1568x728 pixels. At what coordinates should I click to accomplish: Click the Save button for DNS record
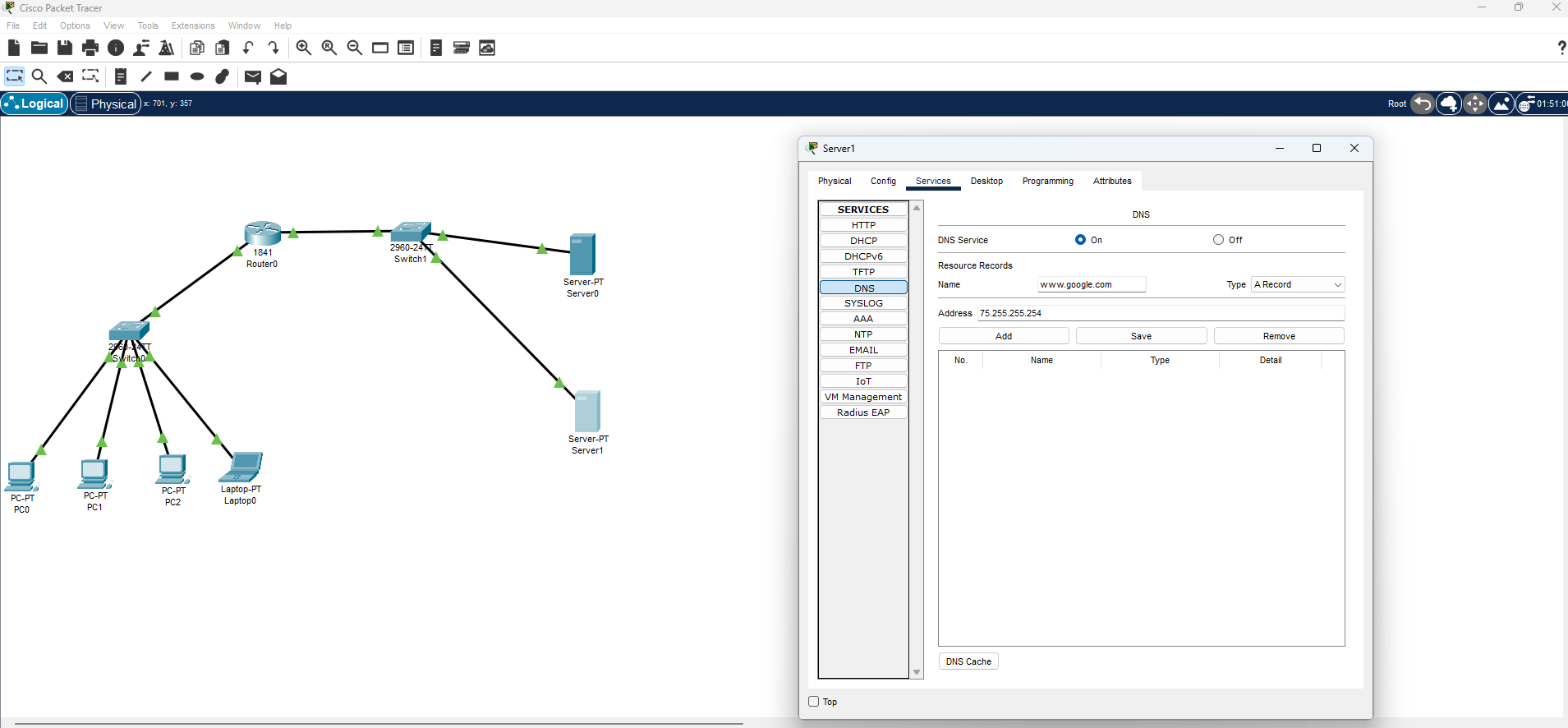(x=1141, y=336)
